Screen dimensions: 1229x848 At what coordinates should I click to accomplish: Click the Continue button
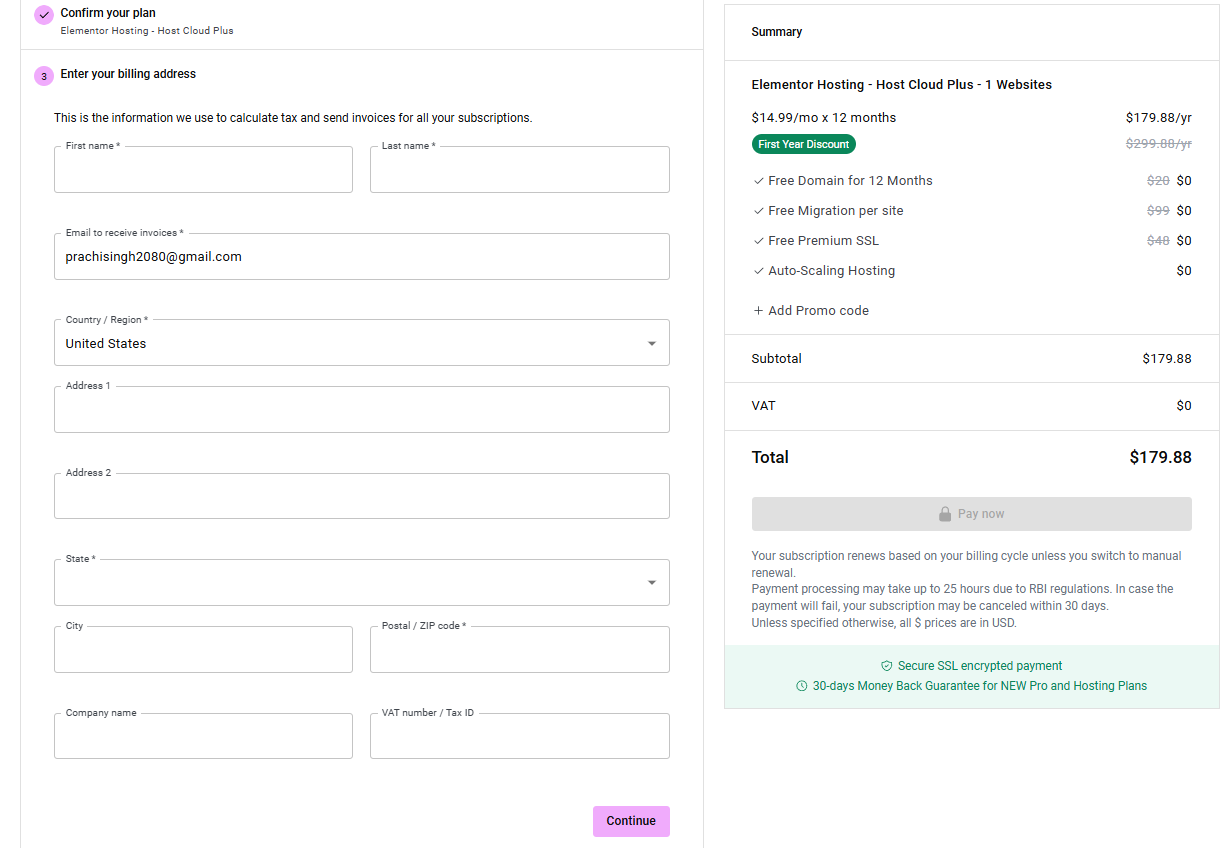pos(631,821)
